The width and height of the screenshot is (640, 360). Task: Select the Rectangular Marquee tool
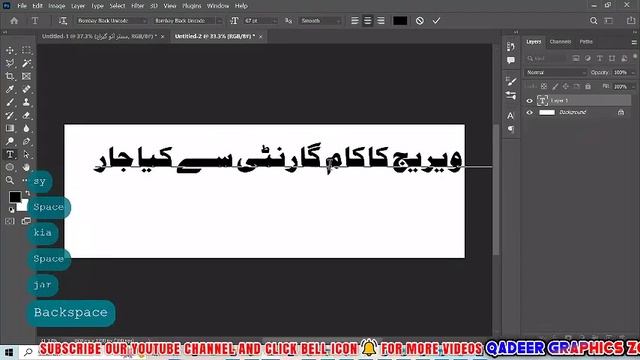(x=27, y=50)
